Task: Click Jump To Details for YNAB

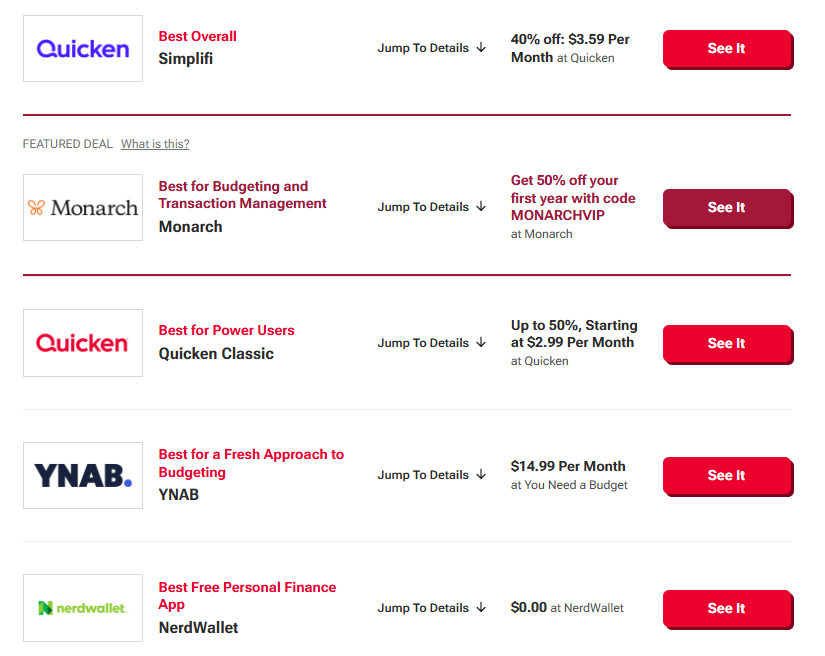Action: pyautogui.click(x=432, y=475)
